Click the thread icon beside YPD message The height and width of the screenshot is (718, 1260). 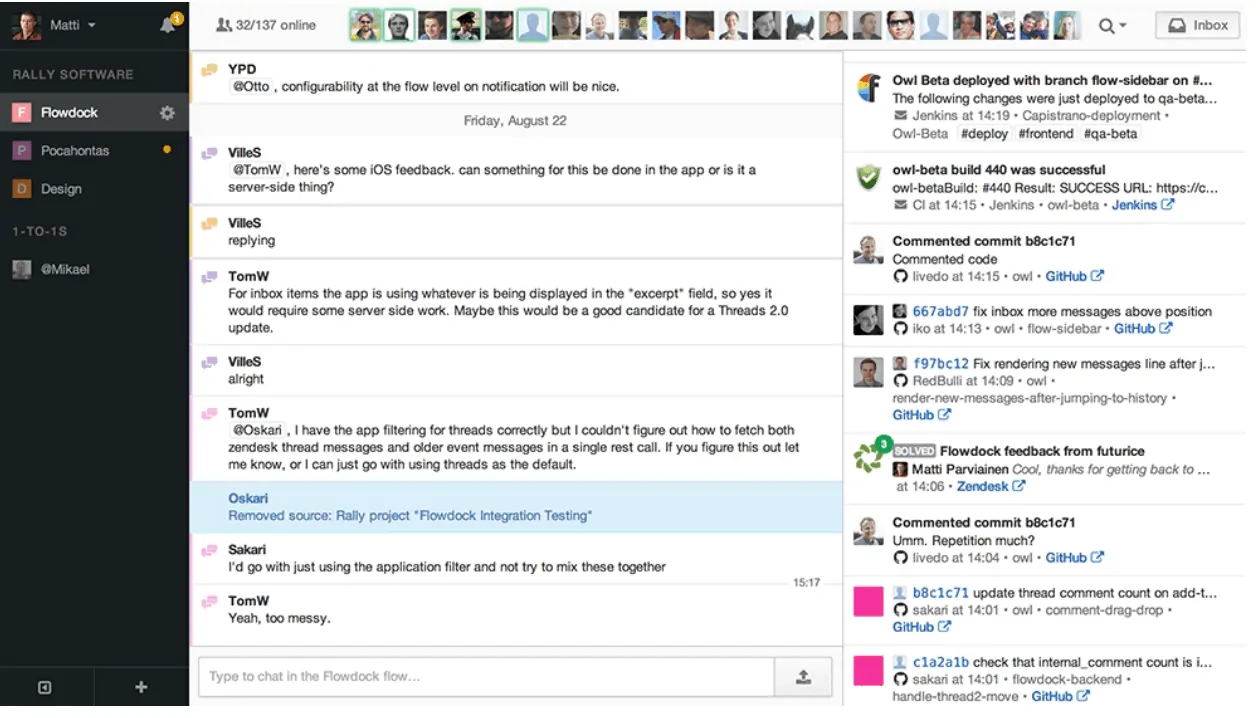[x=209, y=70]
